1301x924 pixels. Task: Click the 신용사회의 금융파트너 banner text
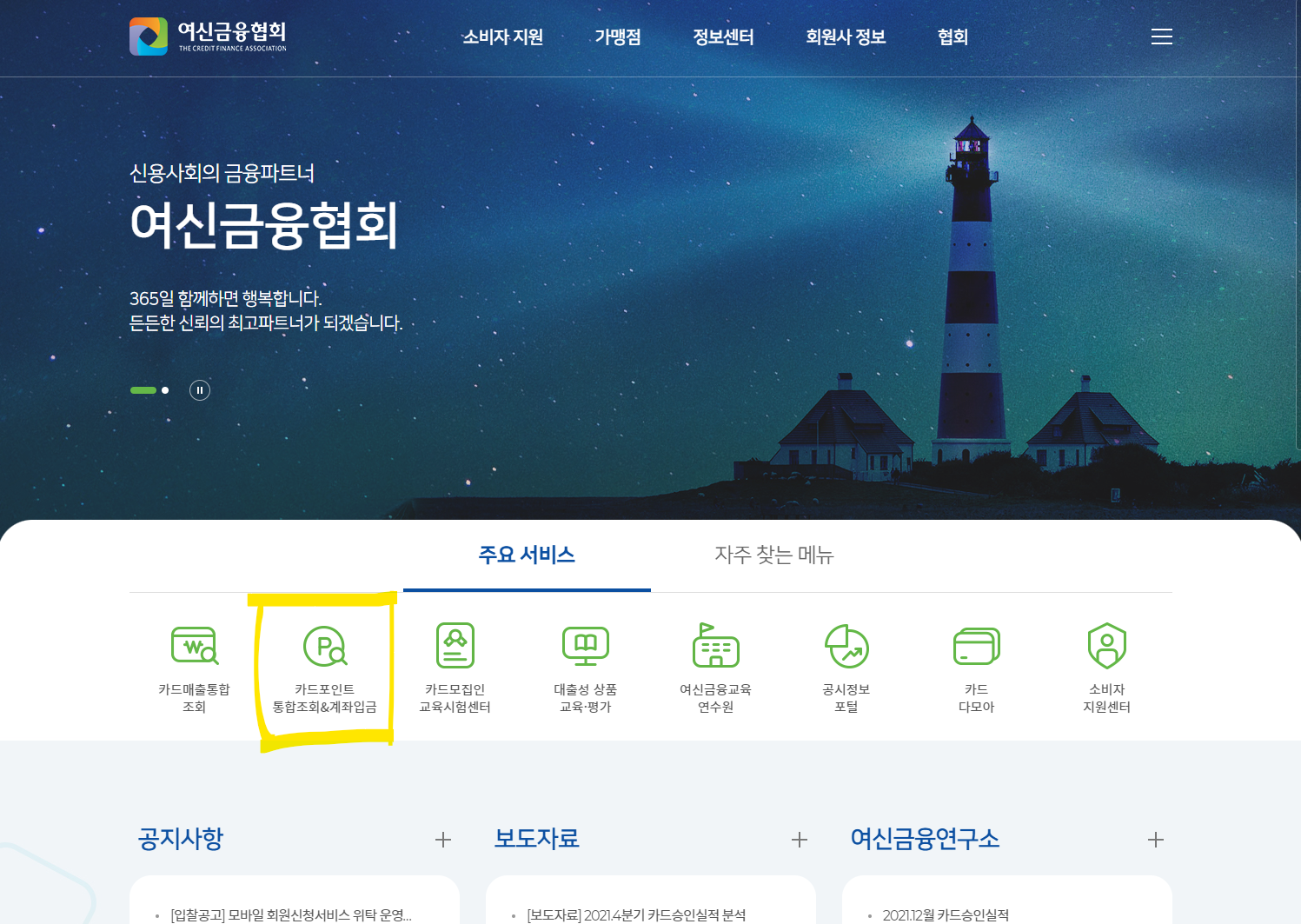coord(222,173)
